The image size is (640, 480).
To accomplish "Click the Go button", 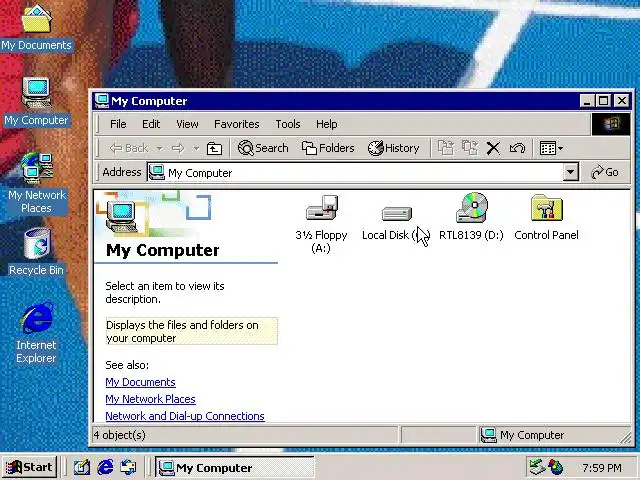I will pyautogui.click(x=605, y=172).
